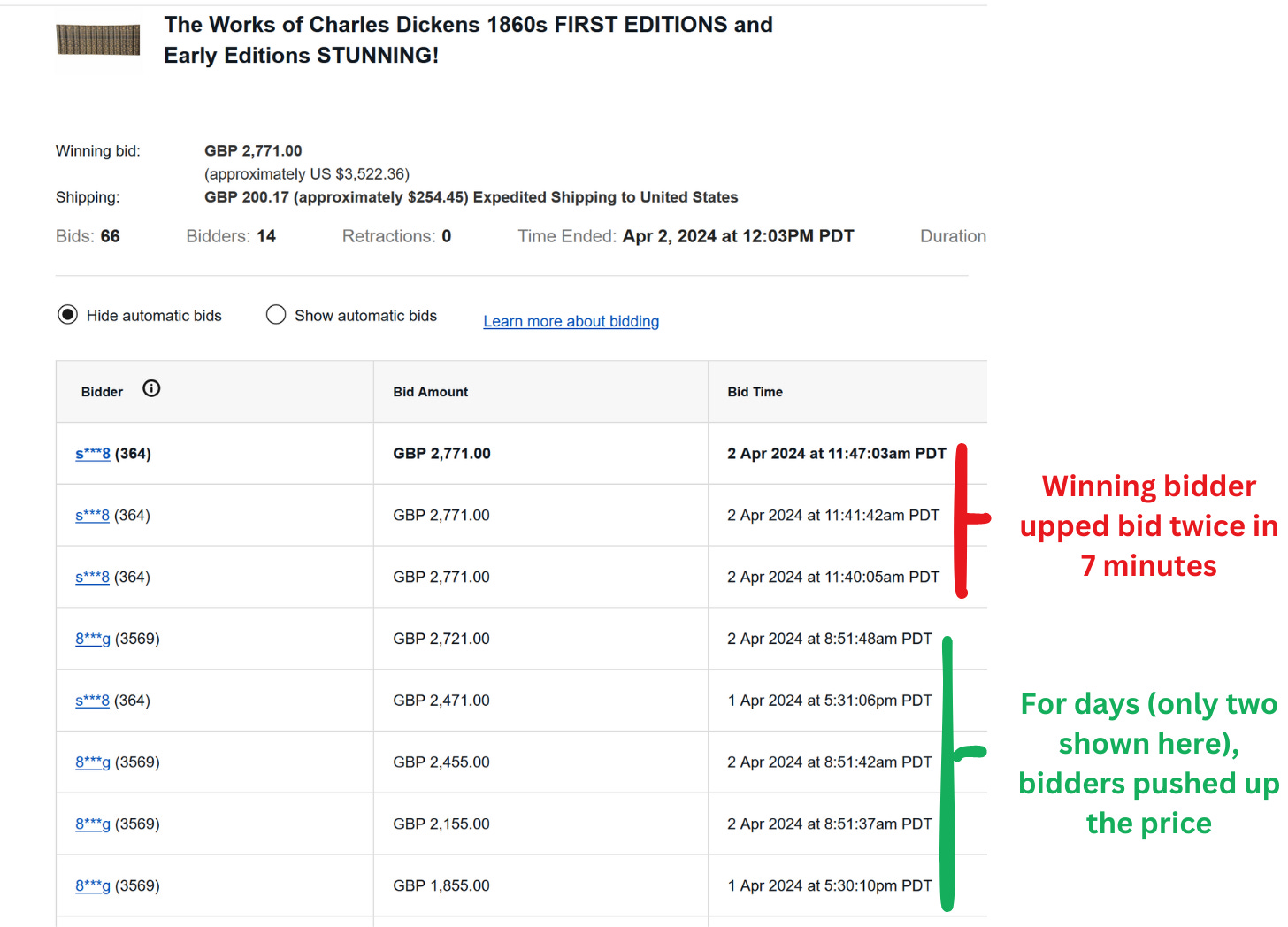
Task: Click the Winning bid label
Action: pos(98,151)
